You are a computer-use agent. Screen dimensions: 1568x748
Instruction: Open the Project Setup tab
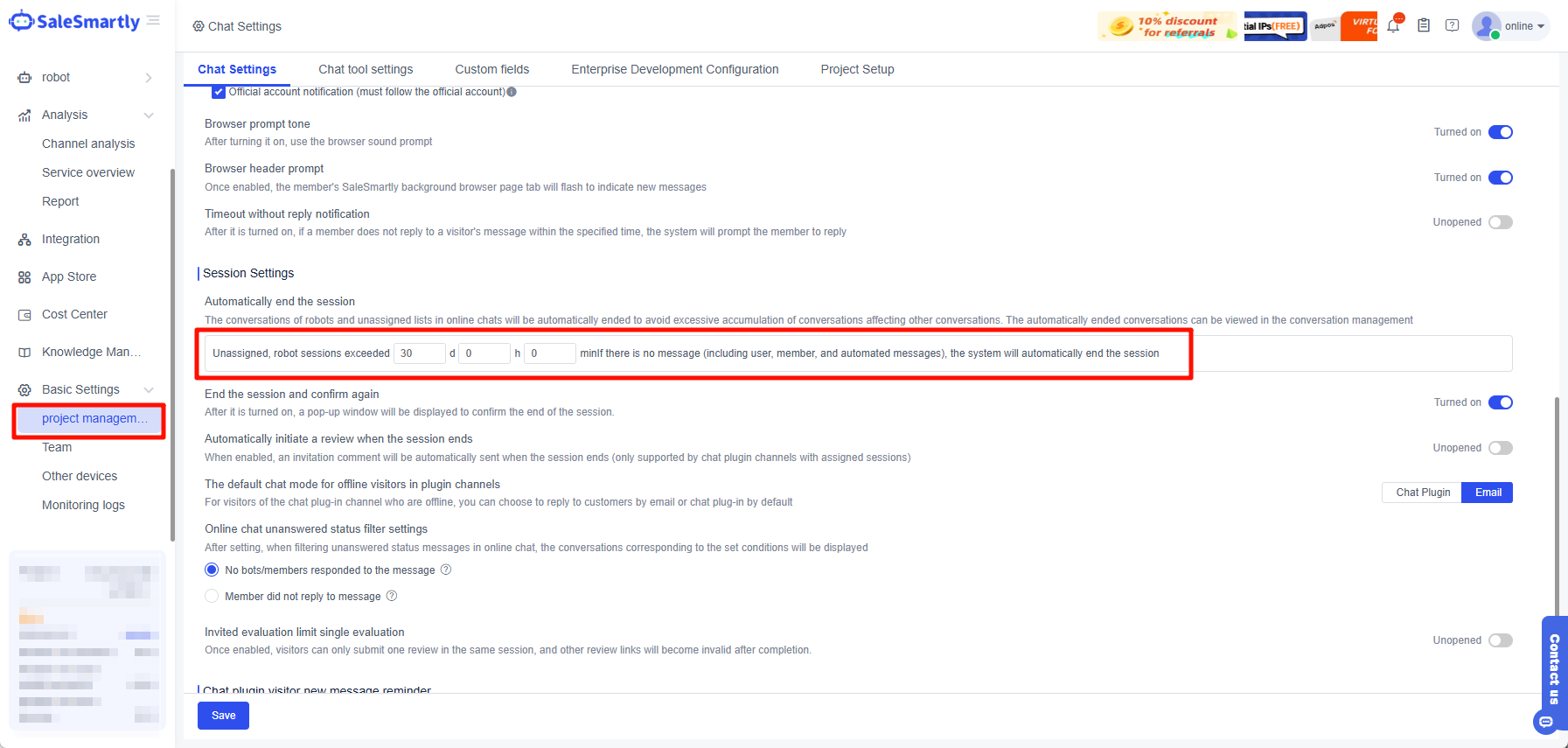(857, 69)
